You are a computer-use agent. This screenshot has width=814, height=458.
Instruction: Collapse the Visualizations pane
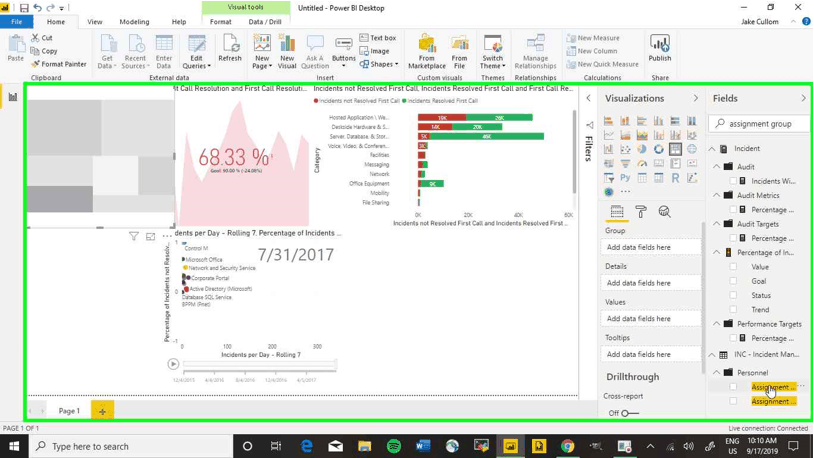click(696, 98)
